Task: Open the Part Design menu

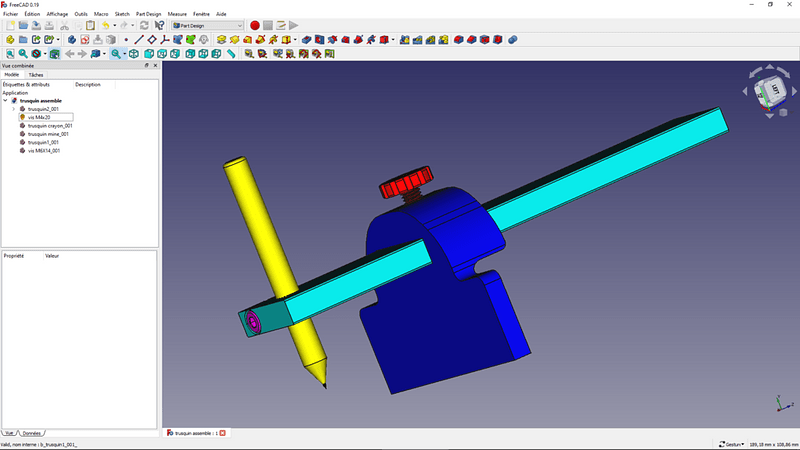Action: tap(148, 14)
